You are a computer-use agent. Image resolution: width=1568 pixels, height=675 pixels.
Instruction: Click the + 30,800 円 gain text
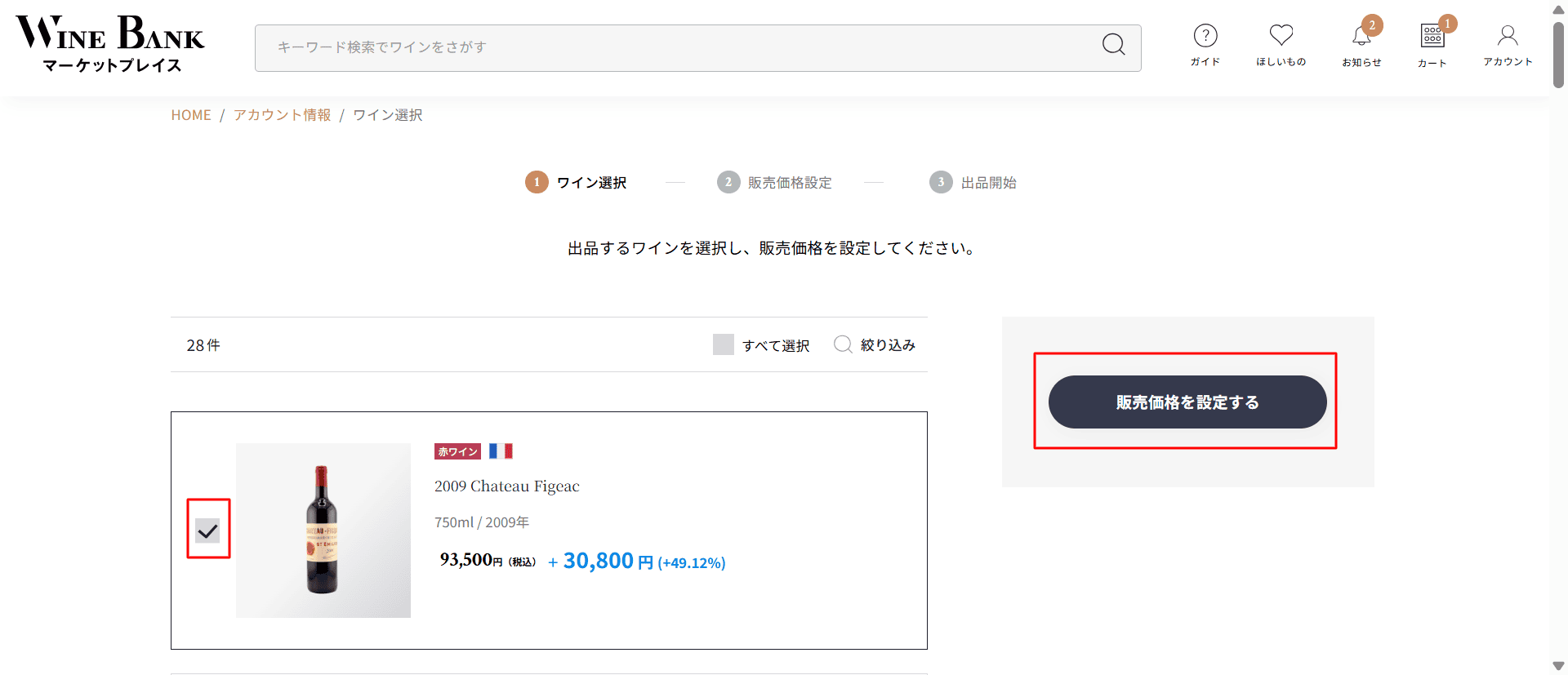637,562
